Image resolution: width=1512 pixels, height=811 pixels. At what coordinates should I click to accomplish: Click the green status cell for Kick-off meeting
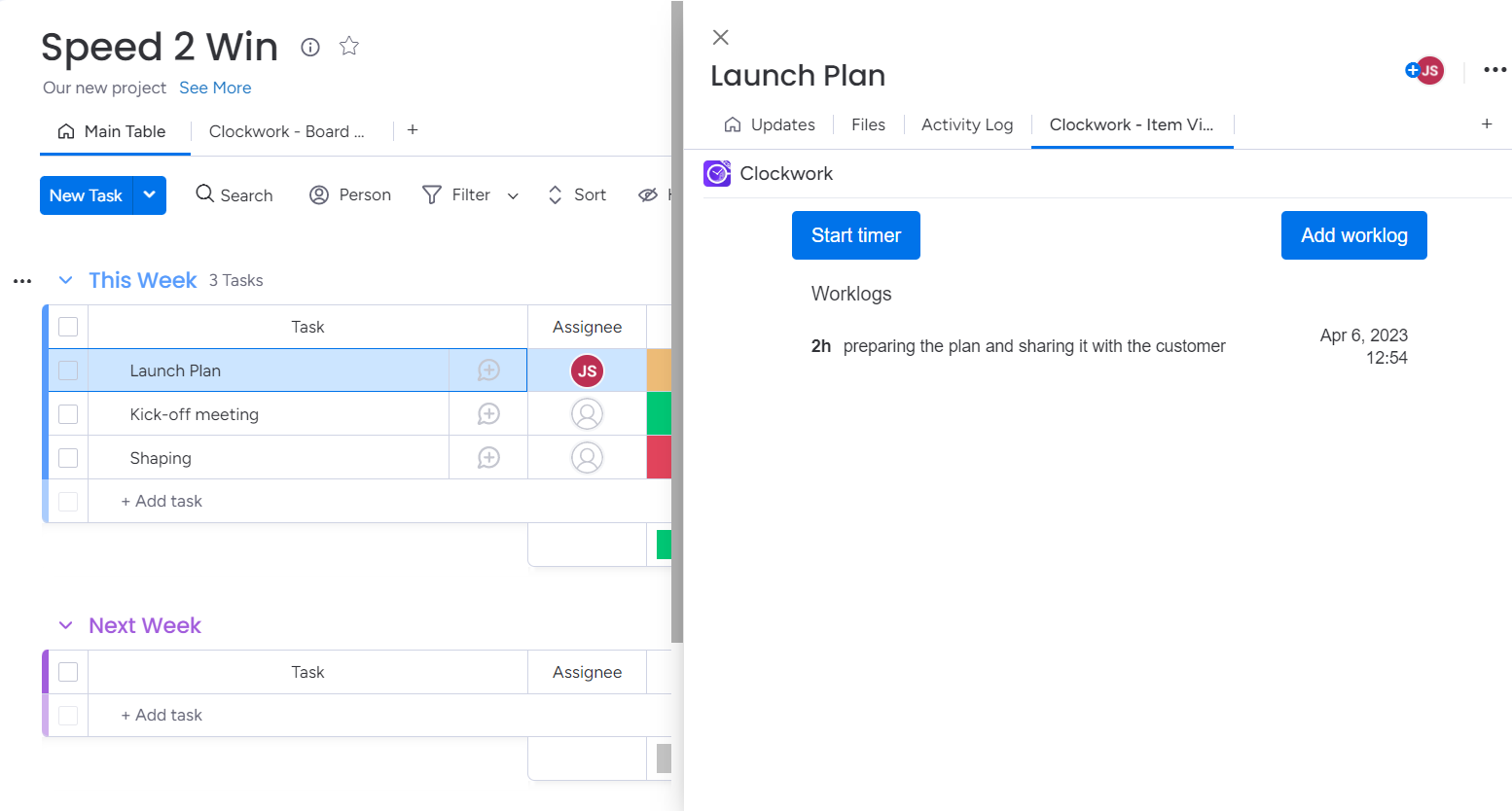(659, 414)
